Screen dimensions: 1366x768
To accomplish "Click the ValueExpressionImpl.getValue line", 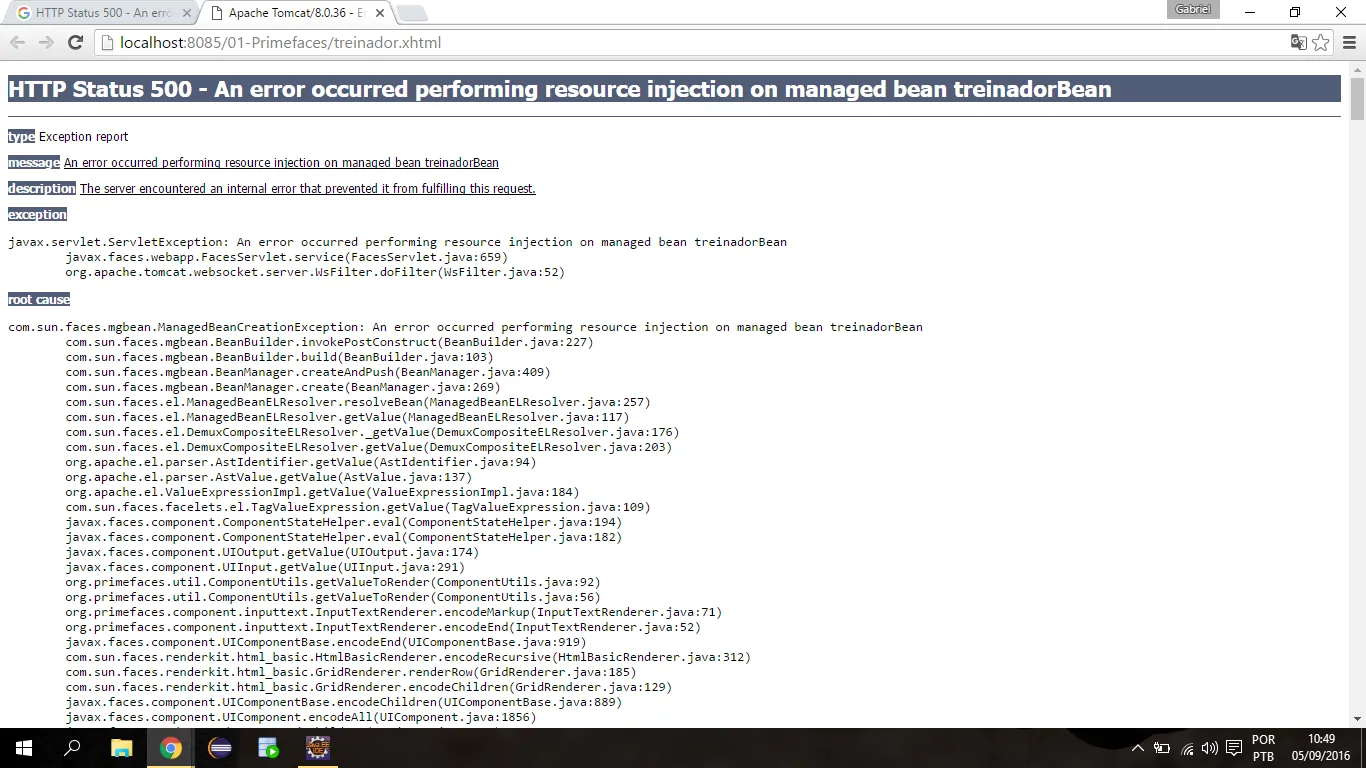I will click(x=322, y=492).
